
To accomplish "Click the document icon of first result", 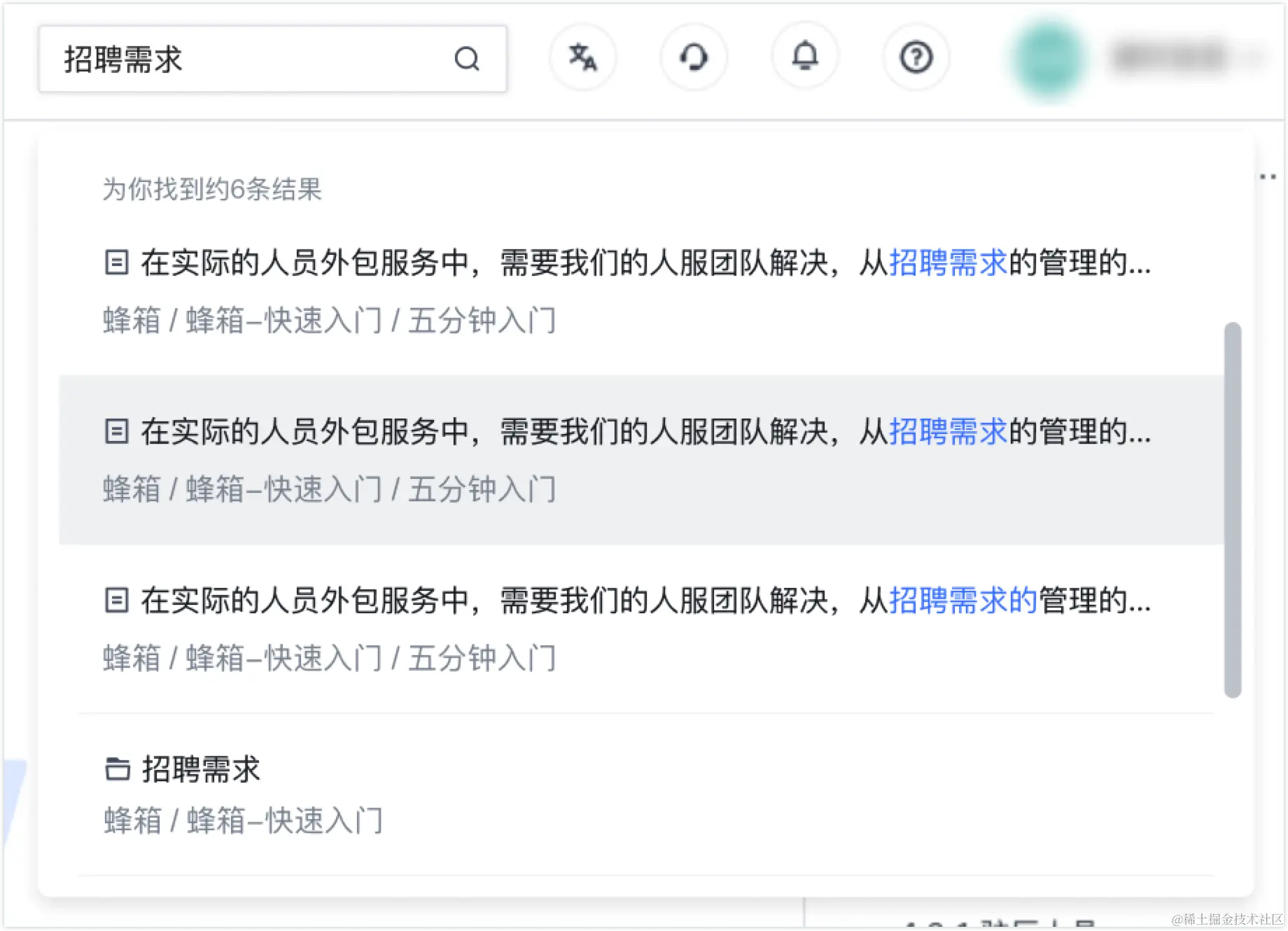I will pyautogui.click(x=117, y=262).
